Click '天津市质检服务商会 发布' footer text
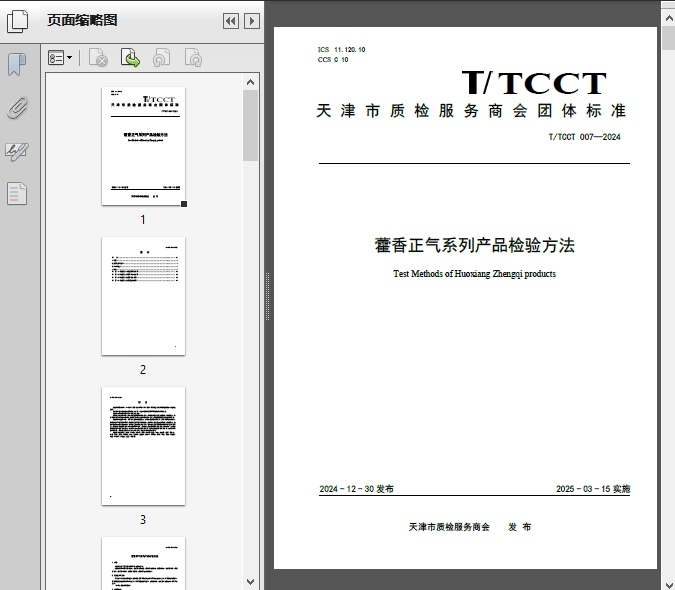675x590 pixels. (x=470, y=527)
